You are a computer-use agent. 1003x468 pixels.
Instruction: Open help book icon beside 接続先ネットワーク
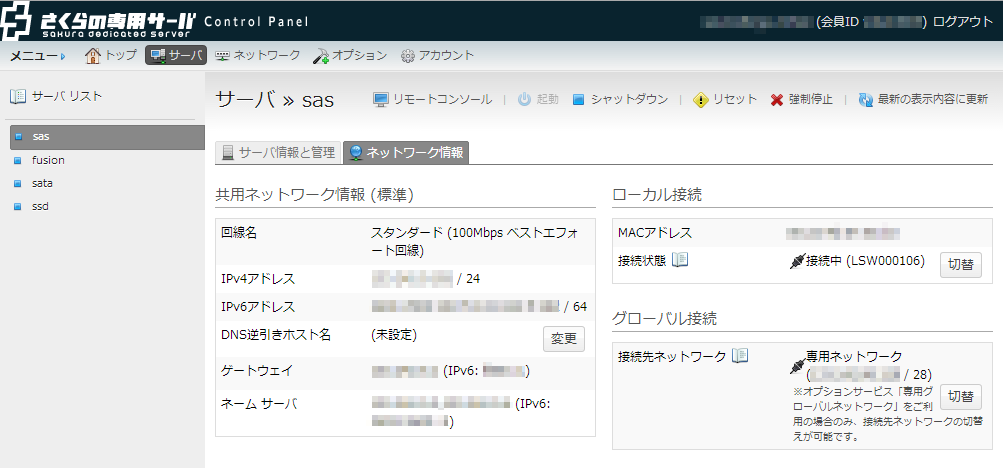point(740,356)
